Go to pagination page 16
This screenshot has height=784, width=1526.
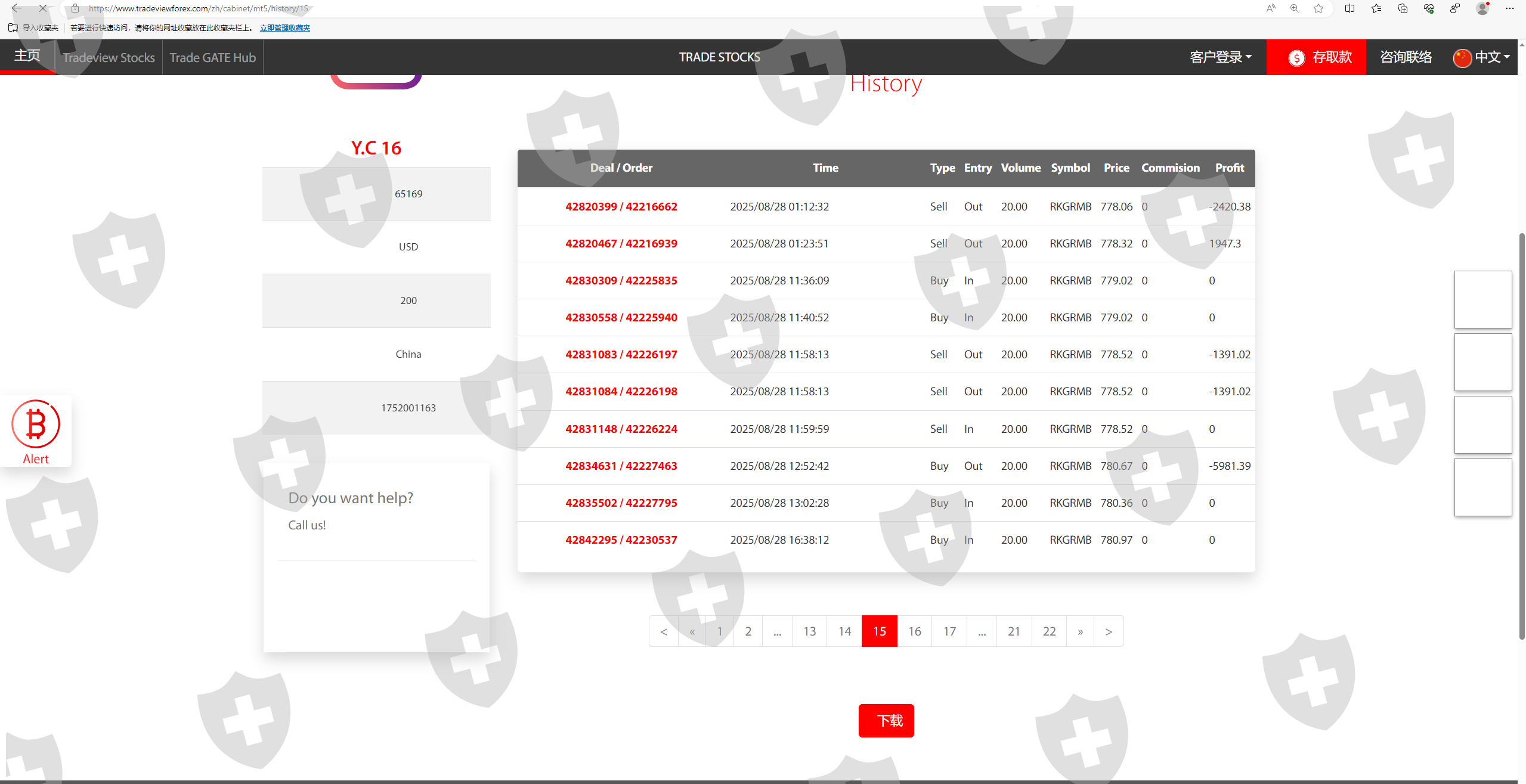coord(915,631)
